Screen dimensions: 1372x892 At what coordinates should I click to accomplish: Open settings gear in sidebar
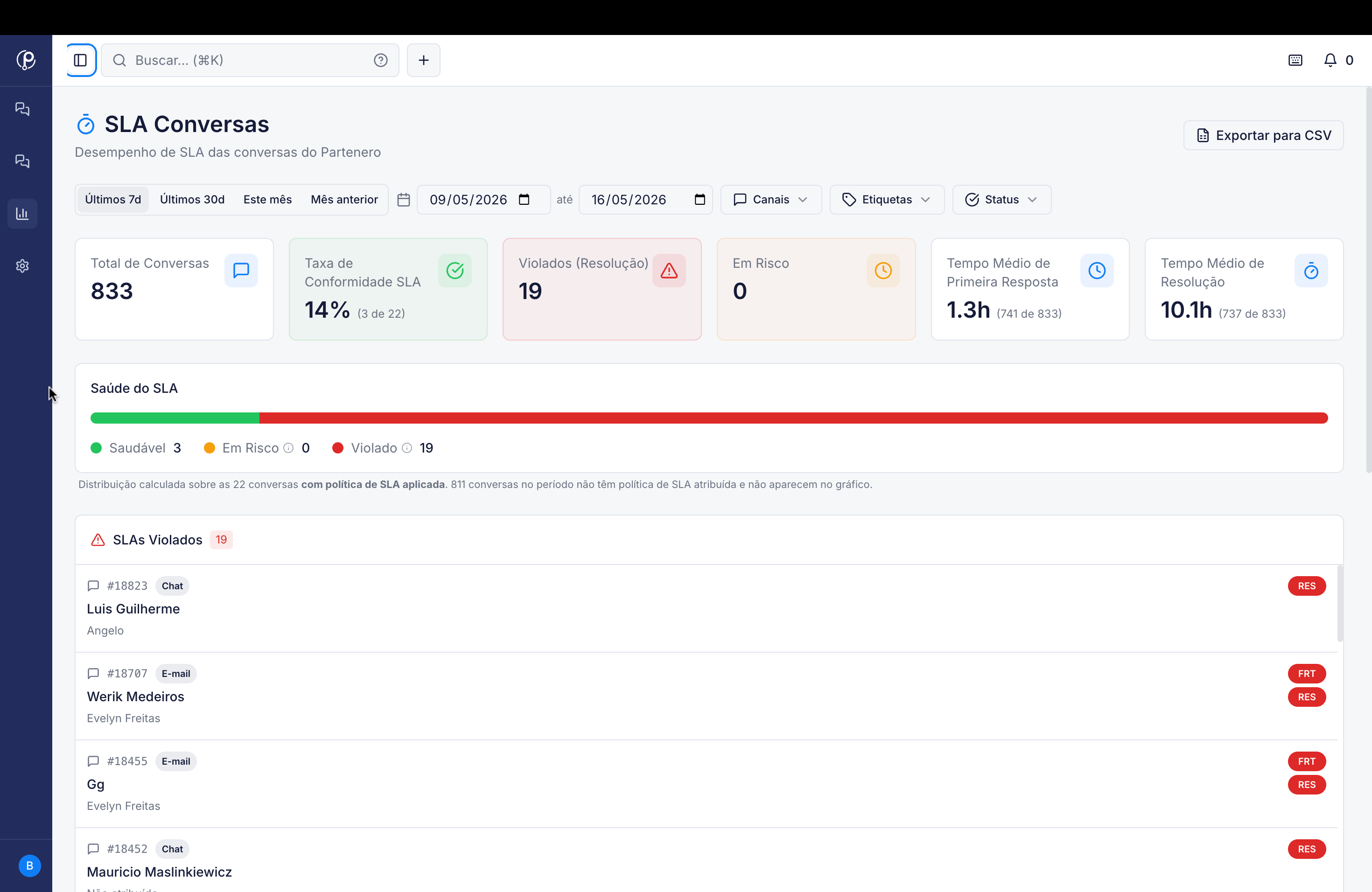click(x=22, y=266)
